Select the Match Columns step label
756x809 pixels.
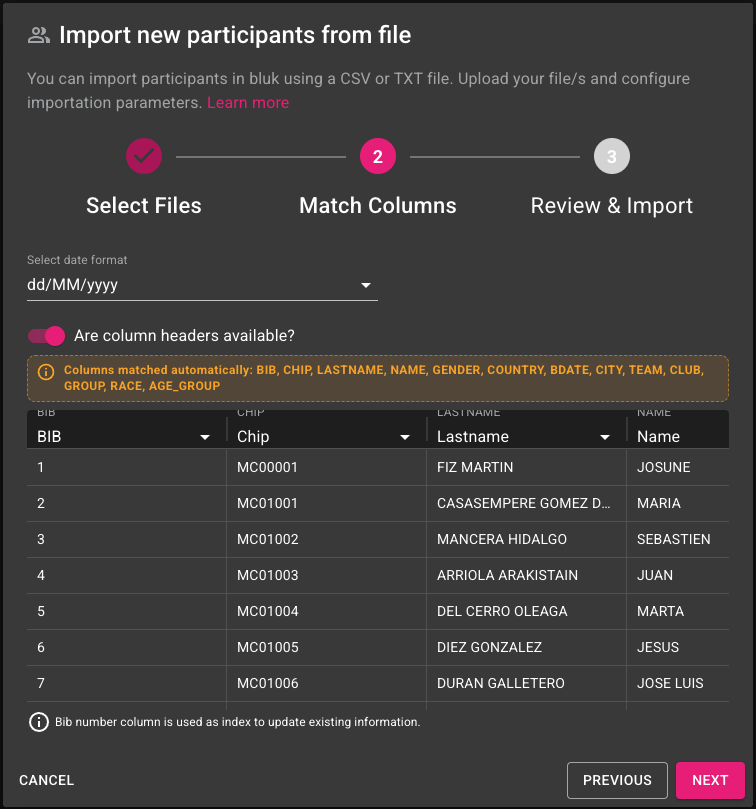[x=378, y=206]
